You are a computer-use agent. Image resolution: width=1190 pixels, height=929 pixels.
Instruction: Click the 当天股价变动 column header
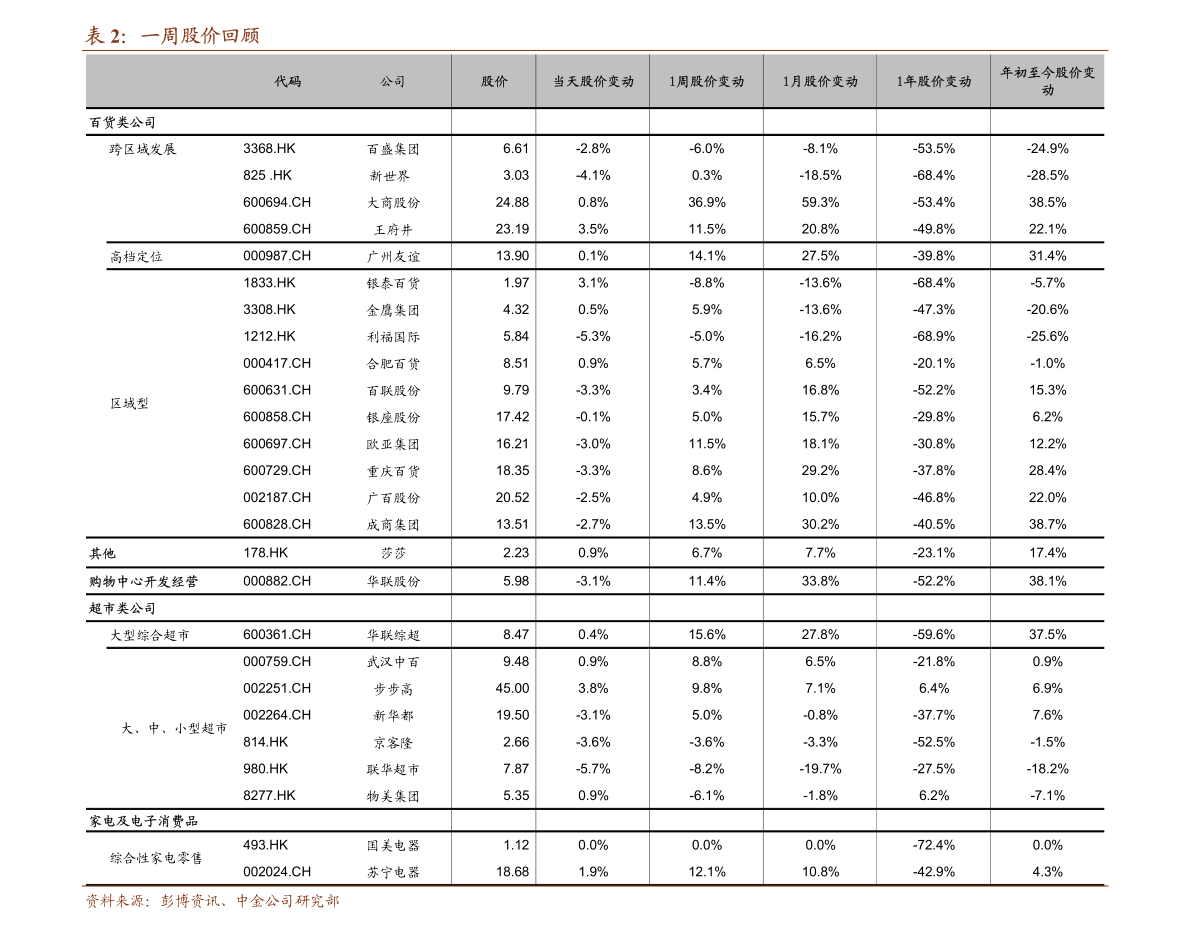coord(593,81)
